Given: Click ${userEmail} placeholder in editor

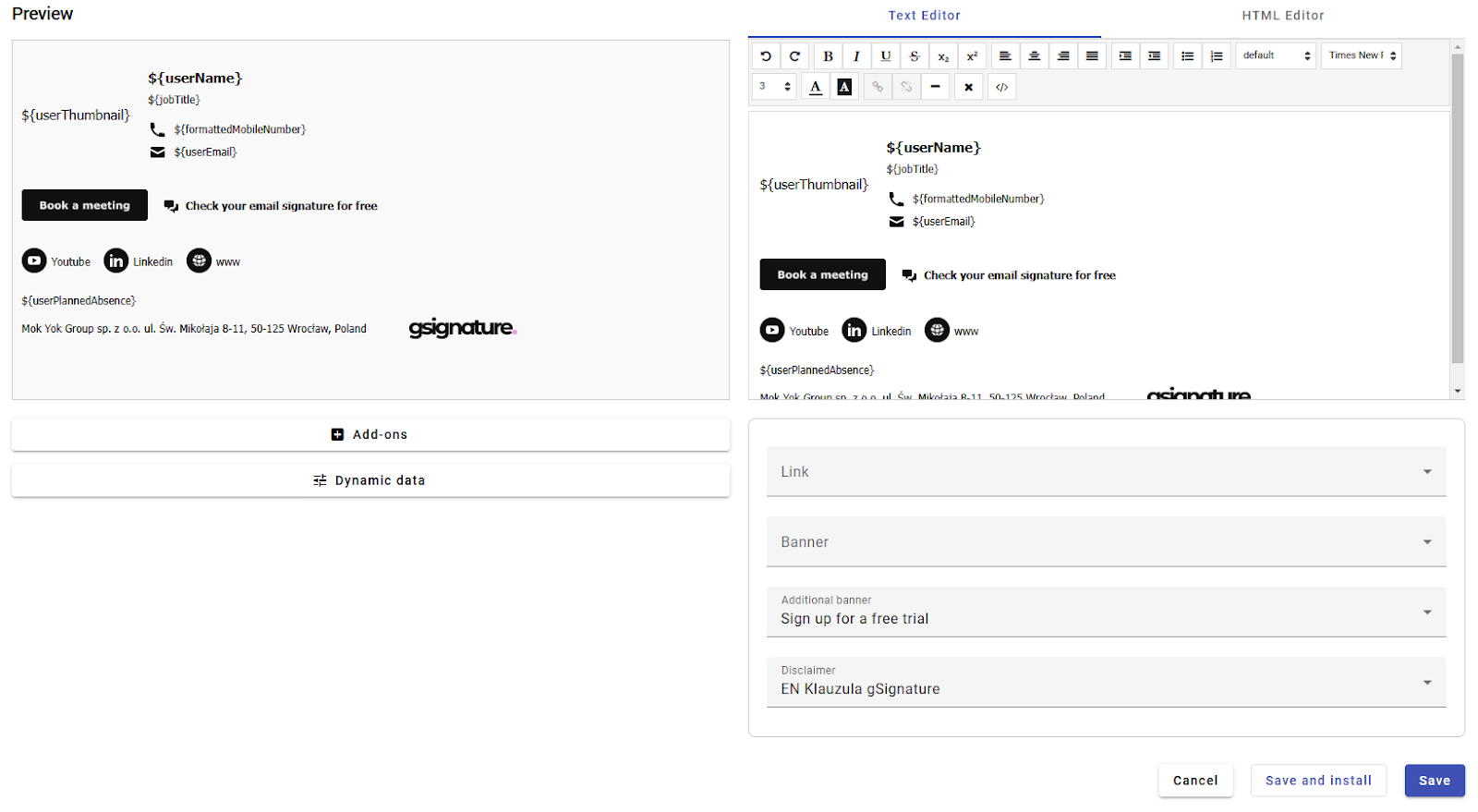Looking at the screenshot, I should click(x=943, y=222).
